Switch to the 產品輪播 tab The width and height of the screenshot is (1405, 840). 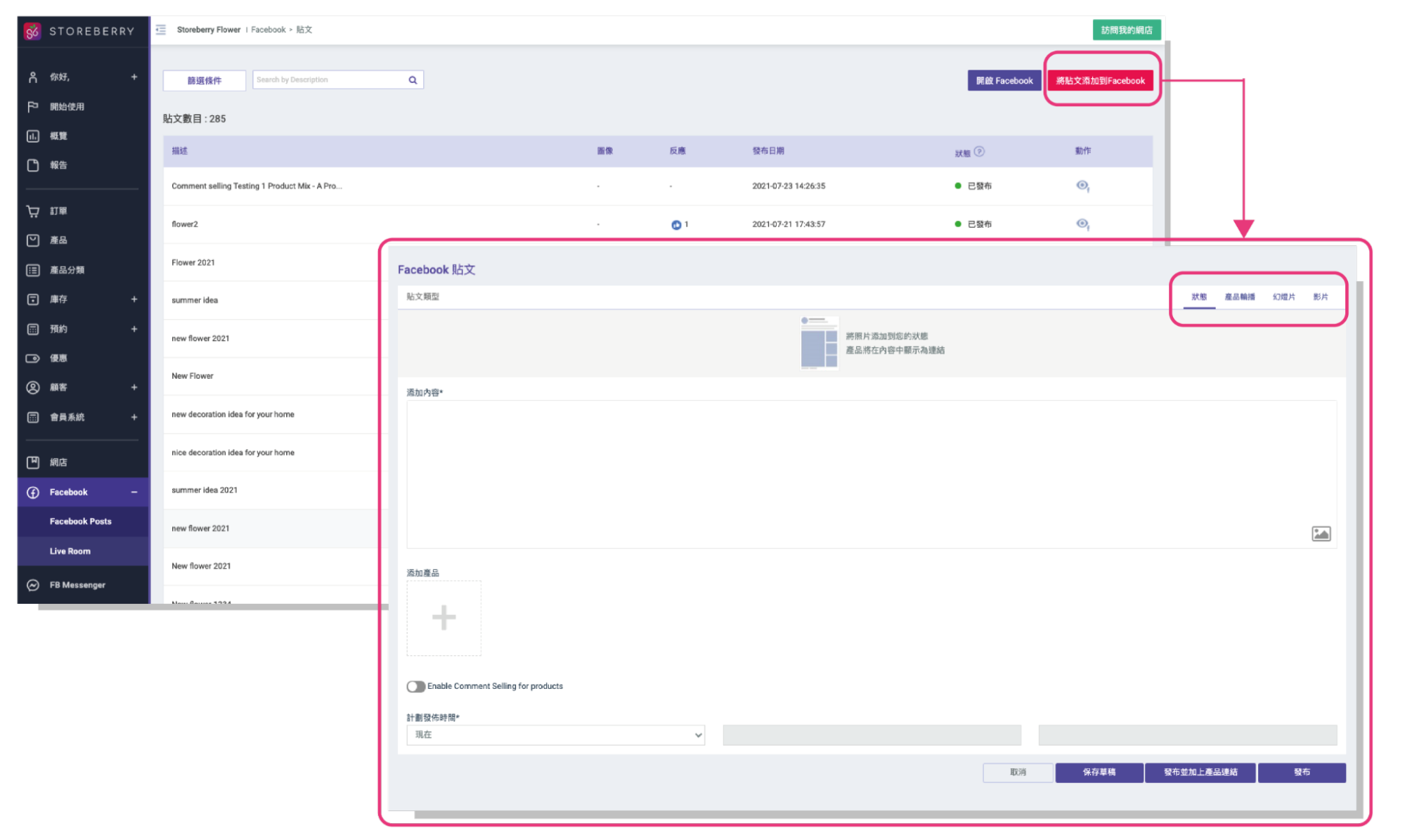[x=1240, y=297]
